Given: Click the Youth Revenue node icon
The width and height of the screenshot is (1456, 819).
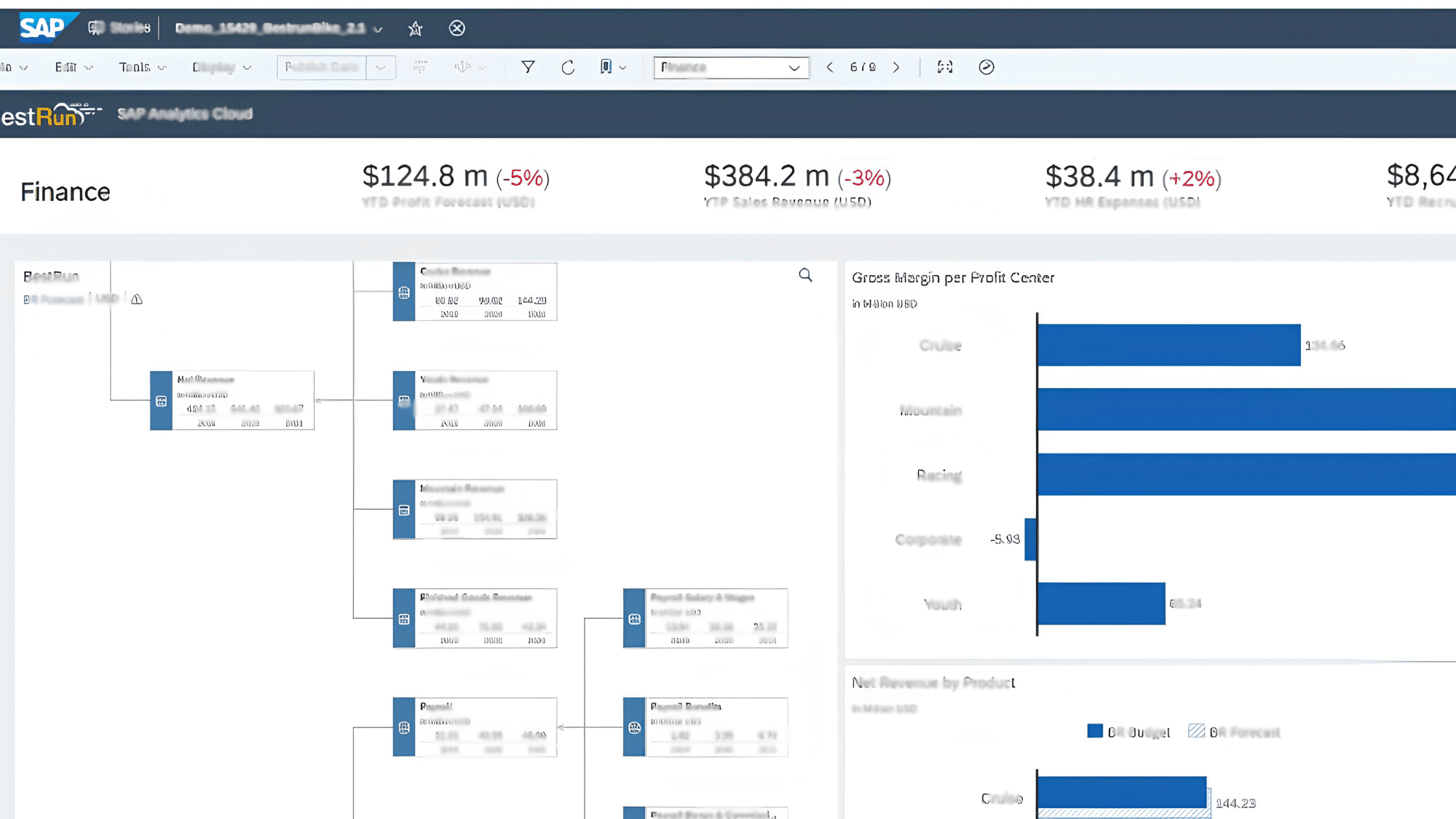Looking at the screenshot, I should [404, 401].
